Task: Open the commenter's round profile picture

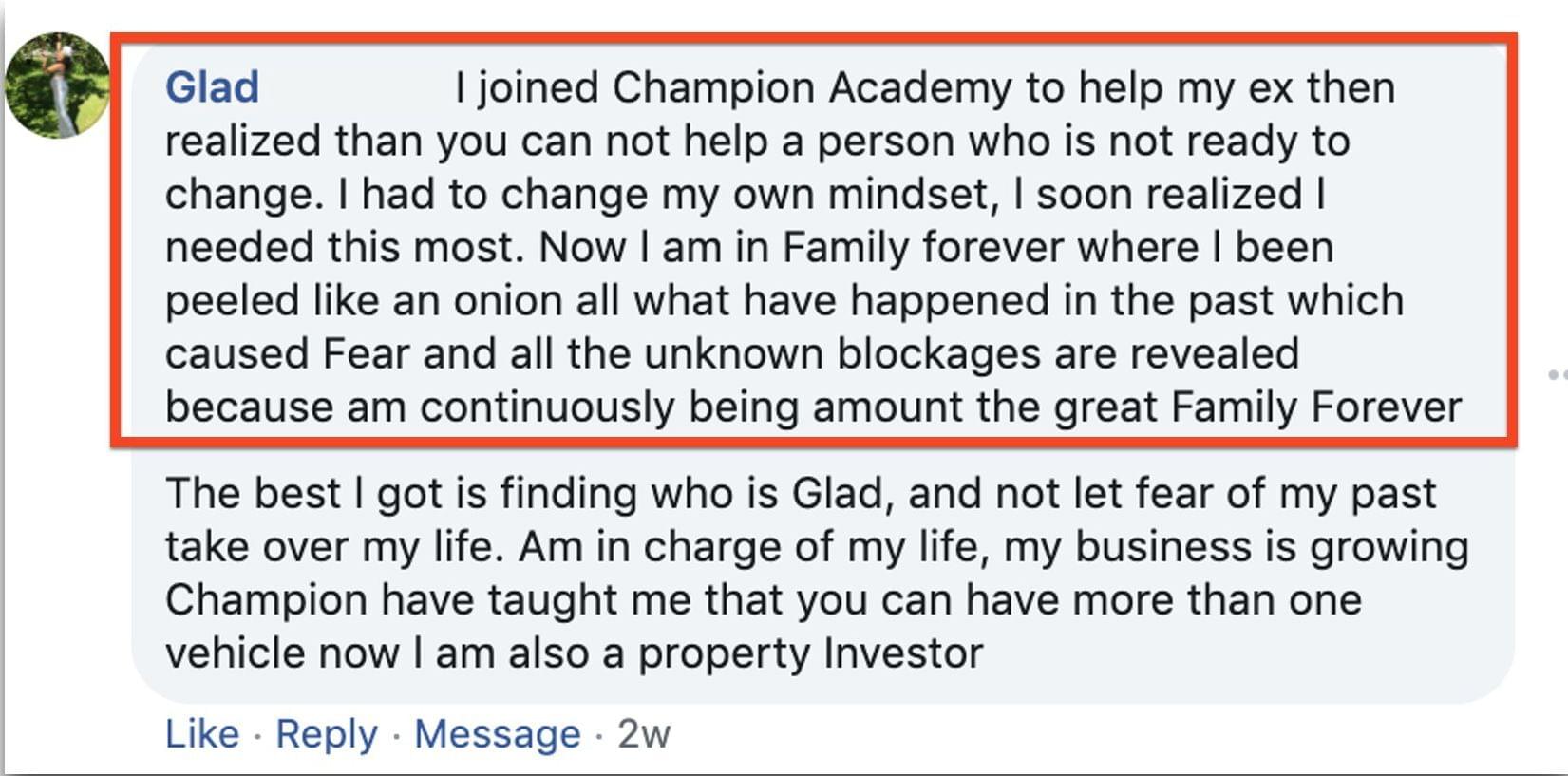Action: [x=58, y=85]
